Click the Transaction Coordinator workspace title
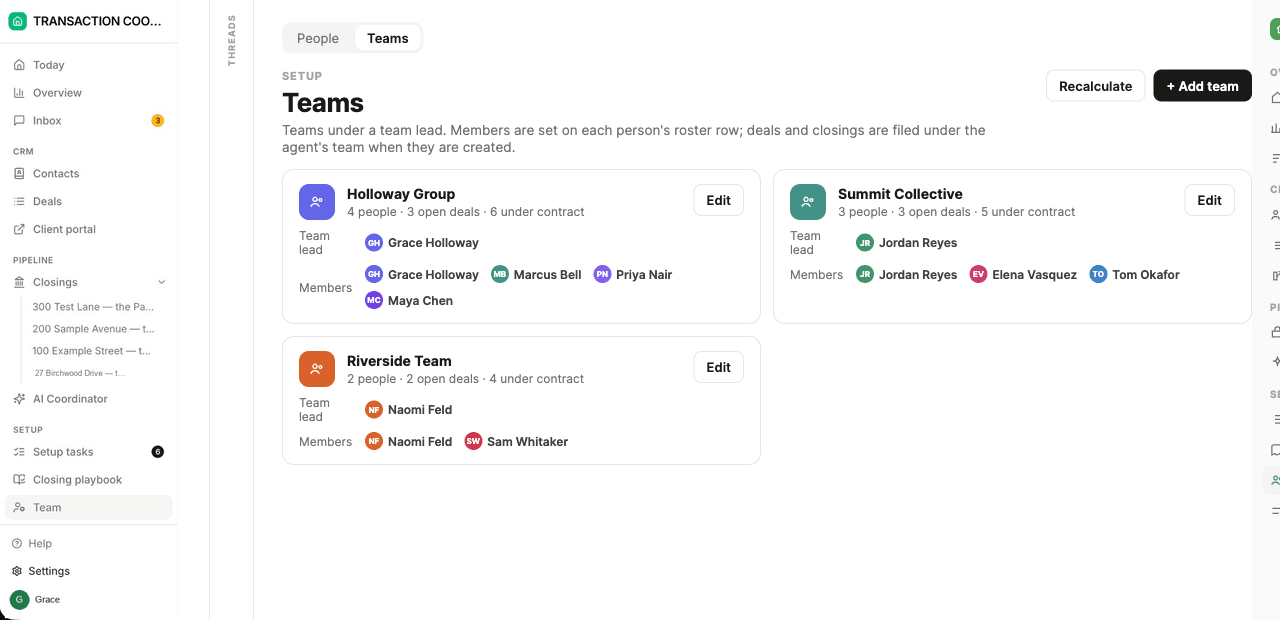 97,21
